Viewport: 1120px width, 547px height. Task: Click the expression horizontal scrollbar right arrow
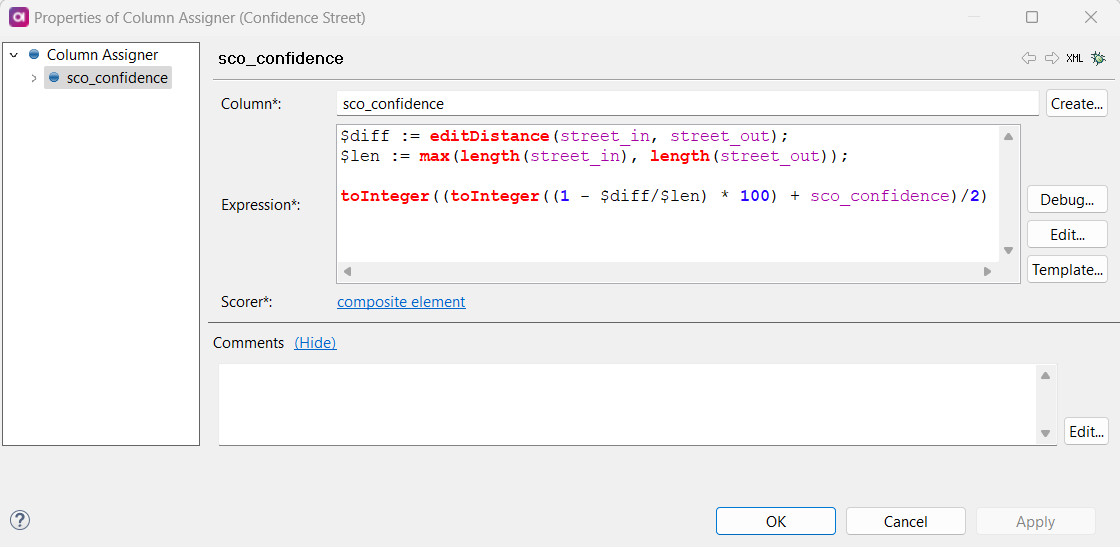point(987,271)
